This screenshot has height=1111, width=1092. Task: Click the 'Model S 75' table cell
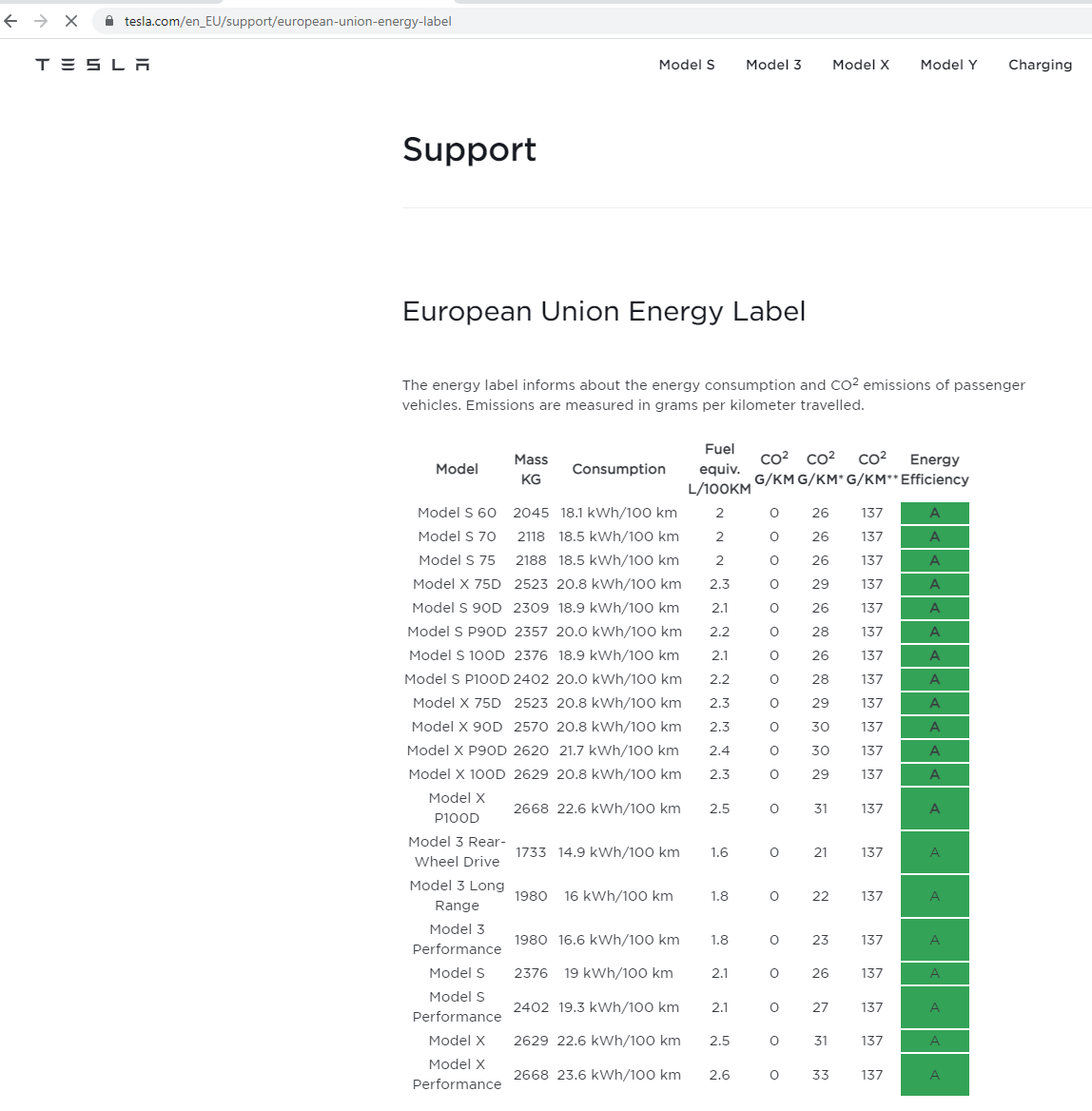pyautogui.click(x=458, y=560)
